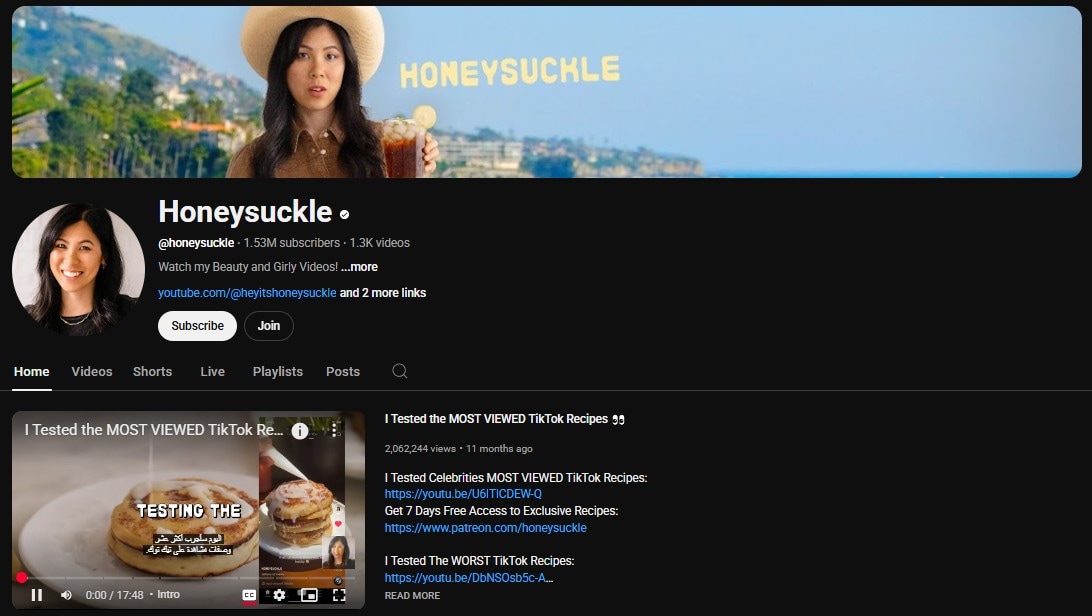1092x616 pixels.
Task: Click the video title overlay in the player
Action: 154,430
